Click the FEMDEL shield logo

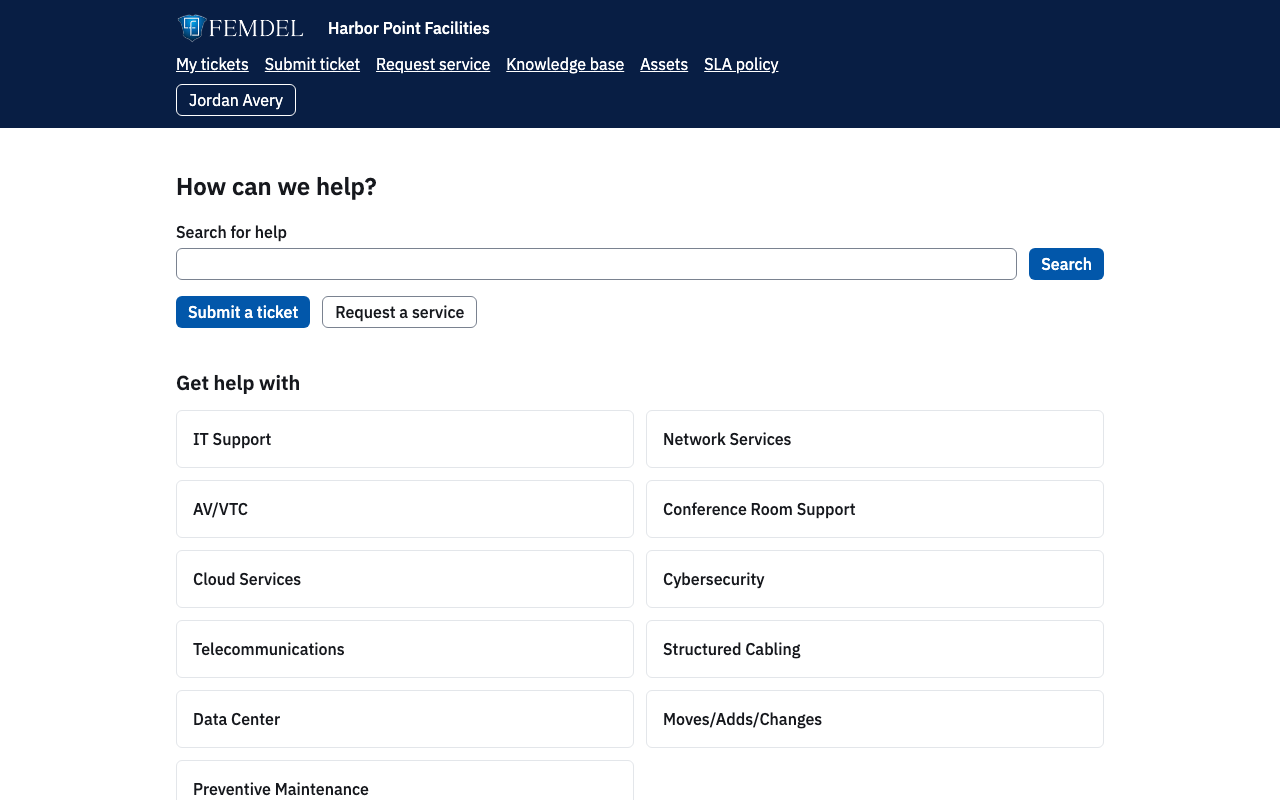pyautogui.click(x=240, y=28)
